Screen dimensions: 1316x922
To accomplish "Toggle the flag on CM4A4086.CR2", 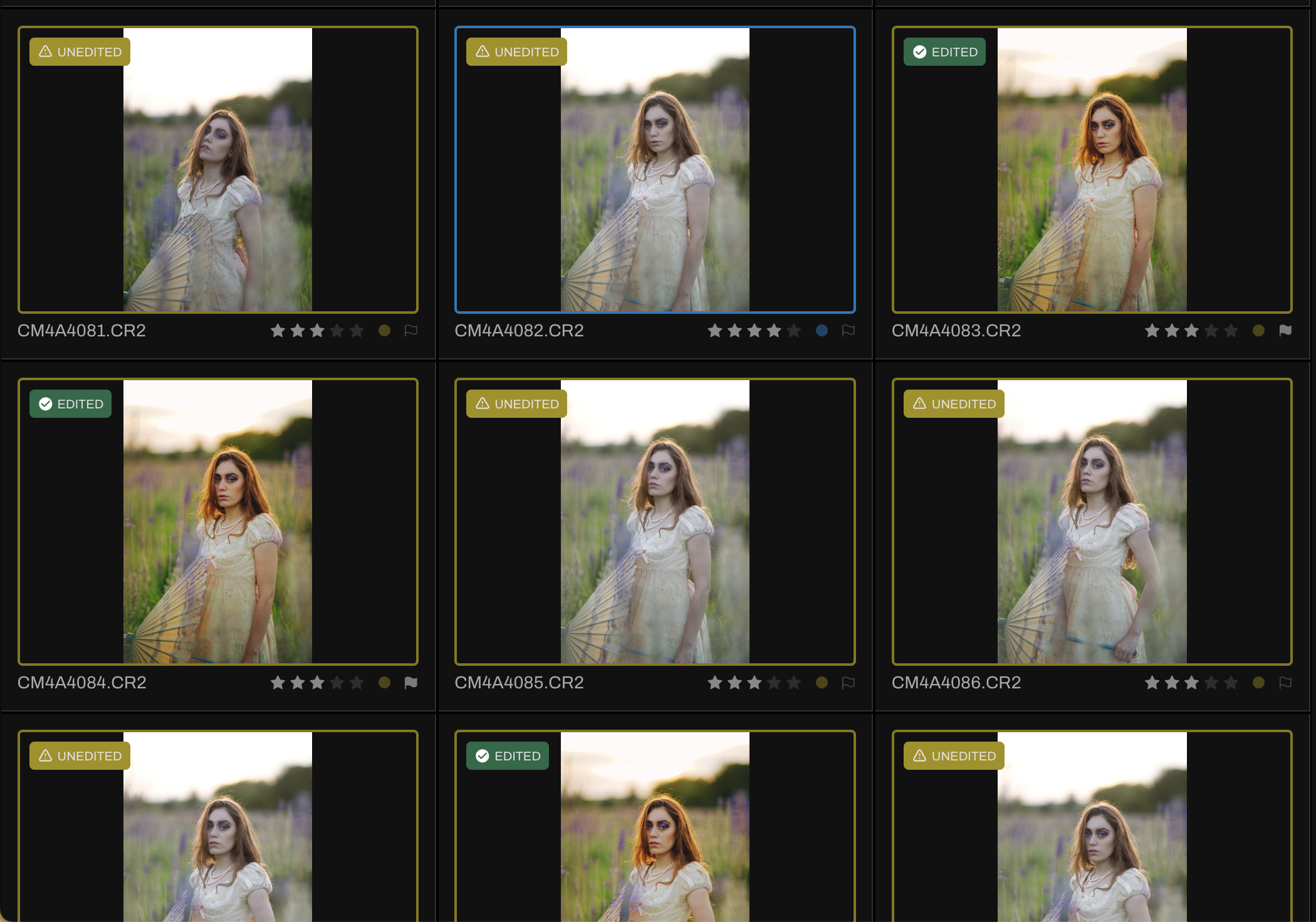I will tap(1285, 683).
